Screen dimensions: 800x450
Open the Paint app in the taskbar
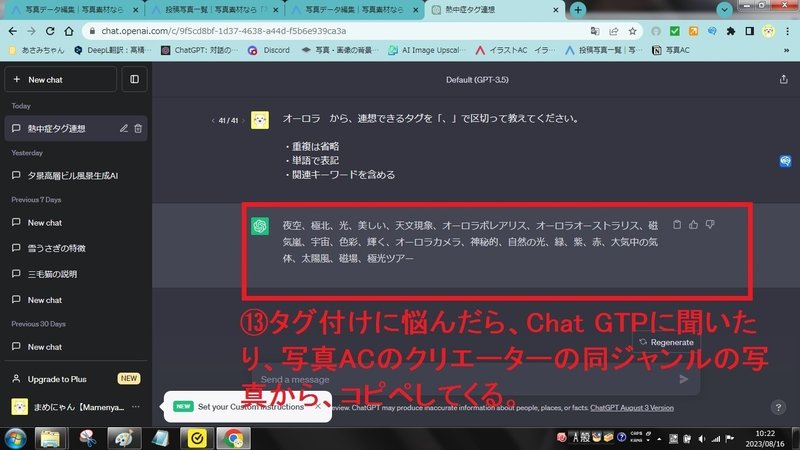[x=124, y=439]
